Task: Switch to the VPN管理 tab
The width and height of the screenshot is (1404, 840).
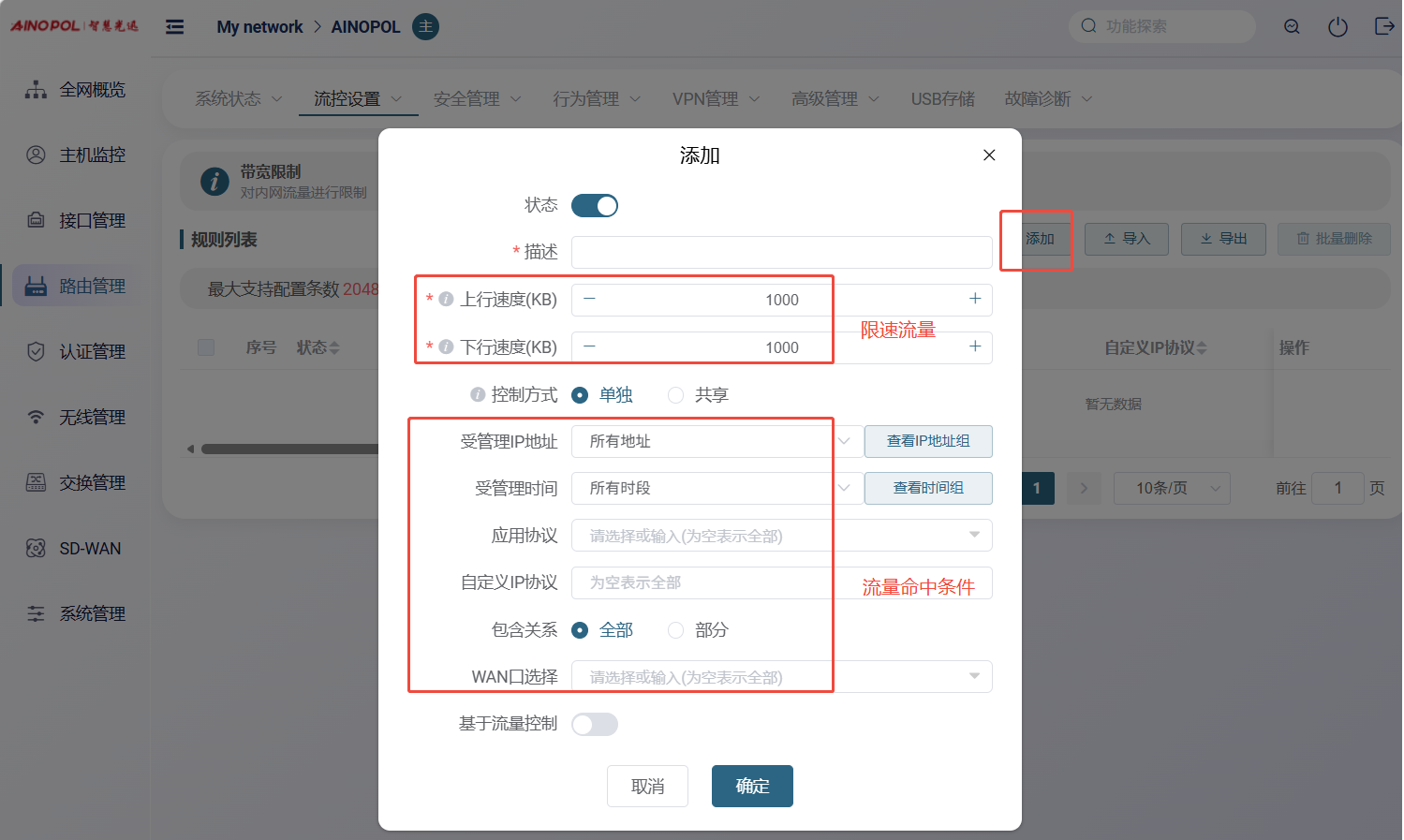Action: (x=715, y=99)
